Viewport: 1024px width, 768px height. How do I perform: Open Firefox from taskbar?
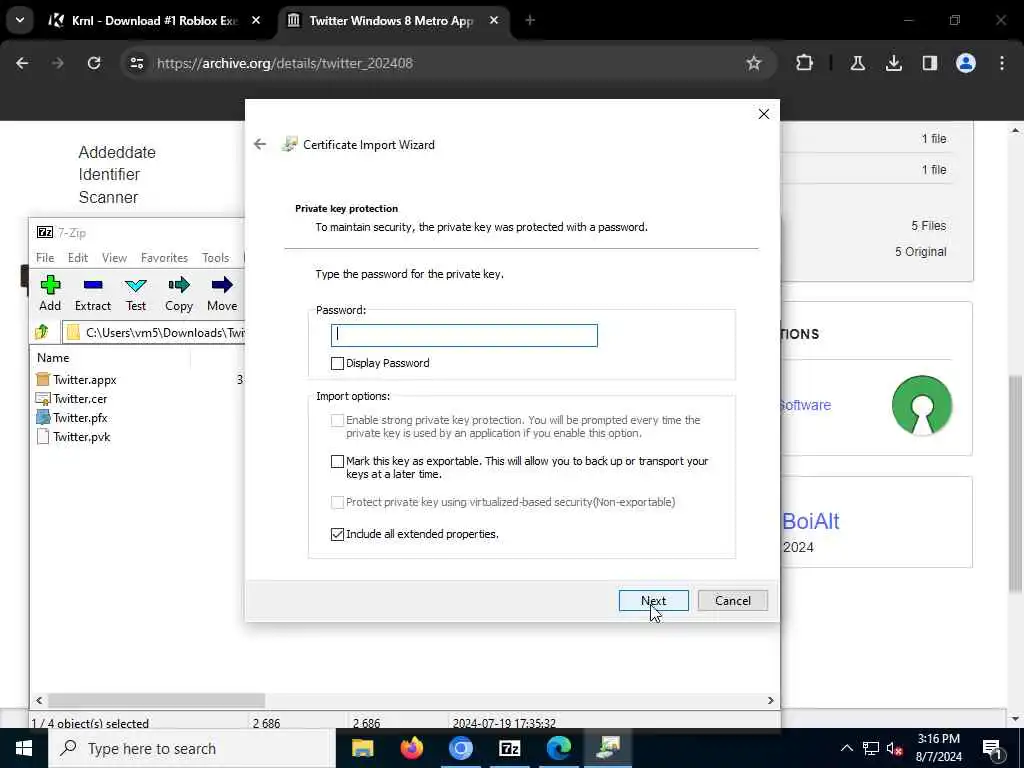click(x=411, y=748)
